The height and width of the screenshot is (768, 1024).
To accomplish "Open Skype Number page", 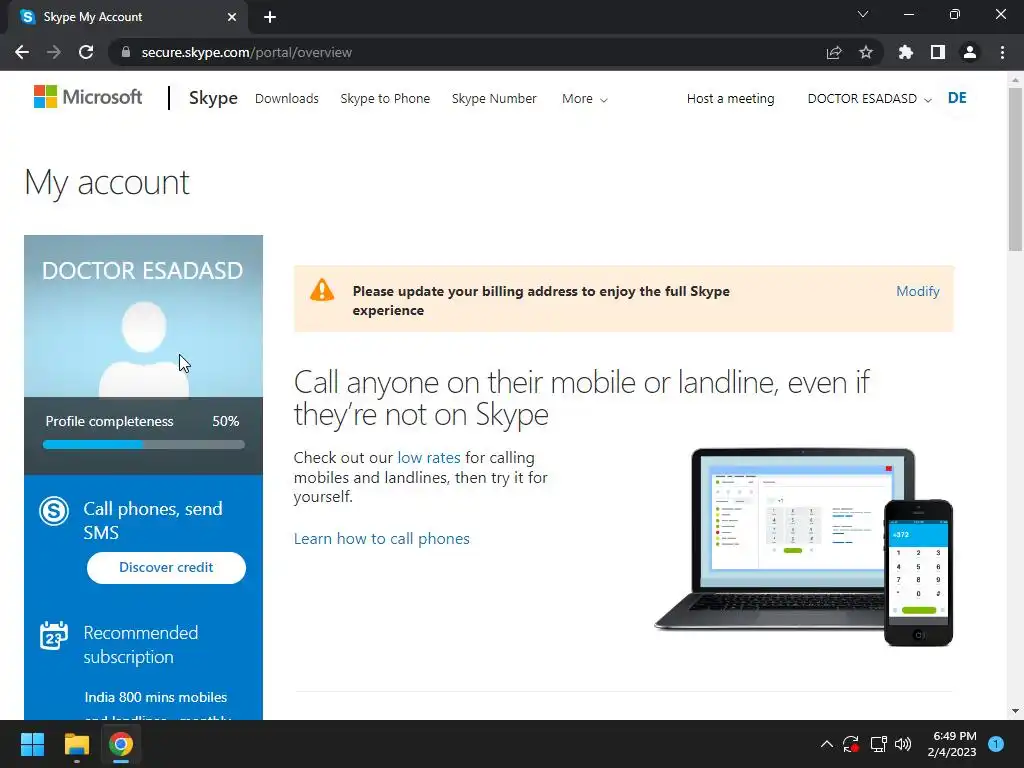I will (x=494, y=99).
